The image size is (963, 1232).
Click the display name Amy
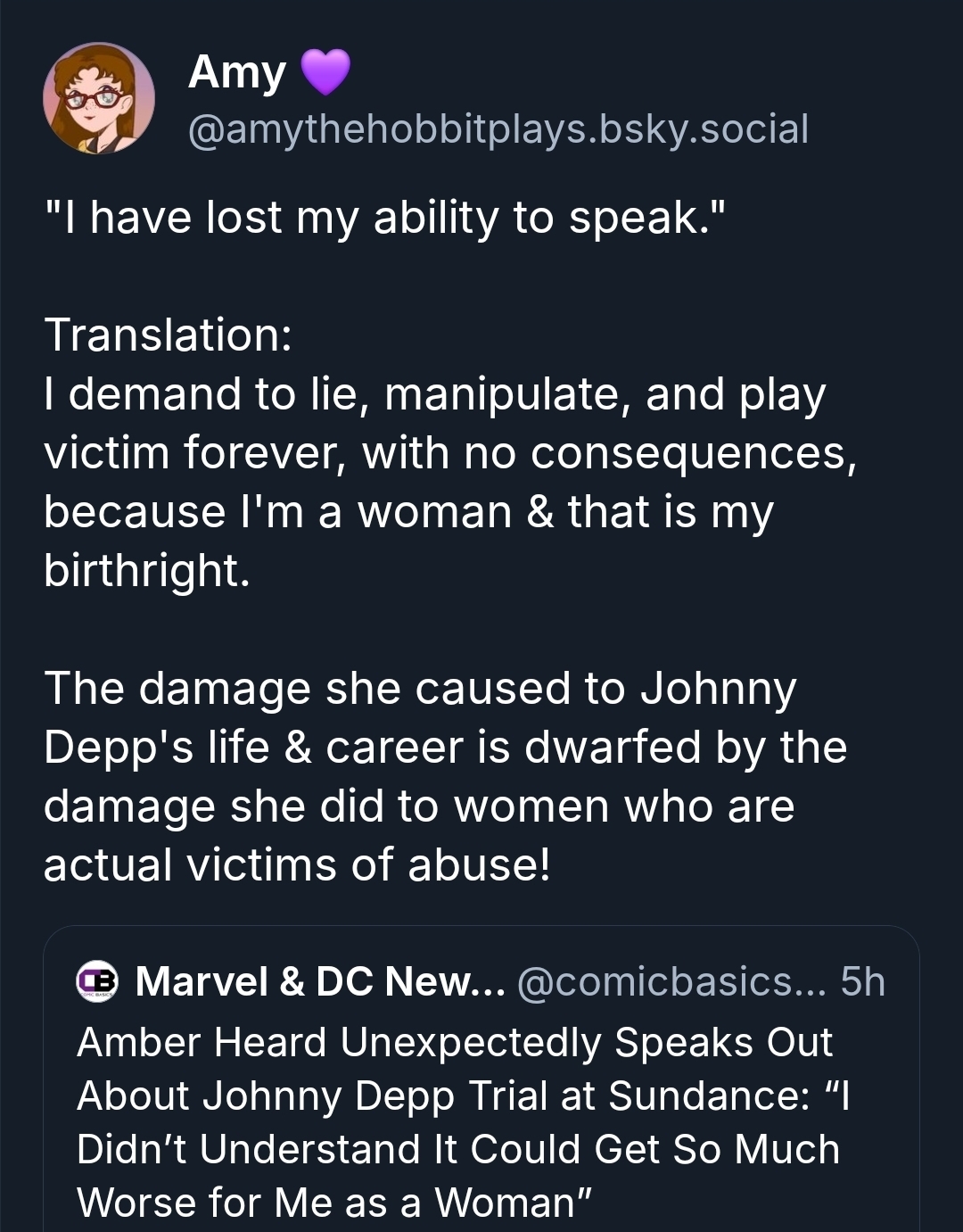236,72
